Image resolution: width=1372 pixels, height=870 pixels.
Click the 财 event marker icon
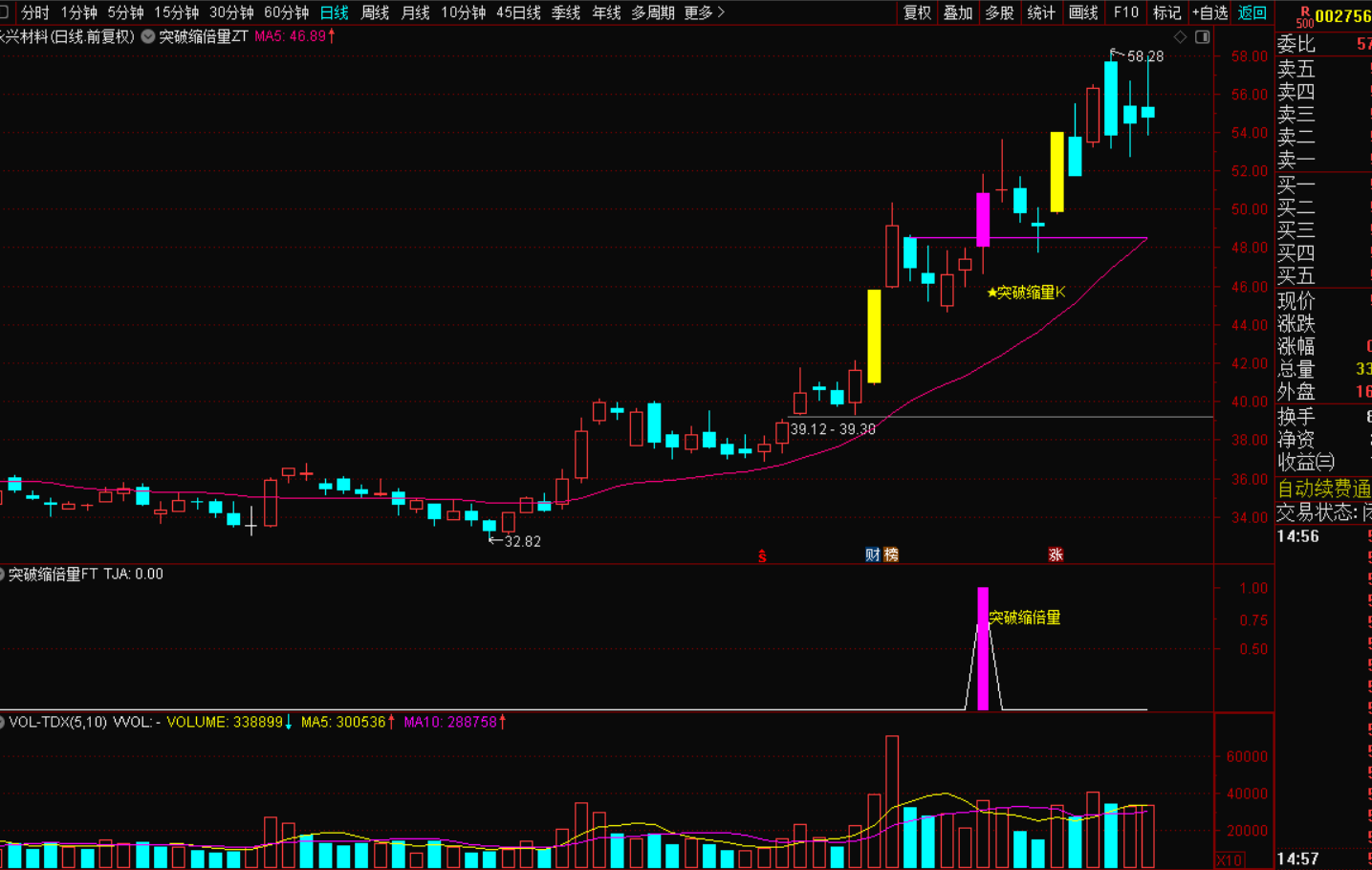(x=872, y=555)
